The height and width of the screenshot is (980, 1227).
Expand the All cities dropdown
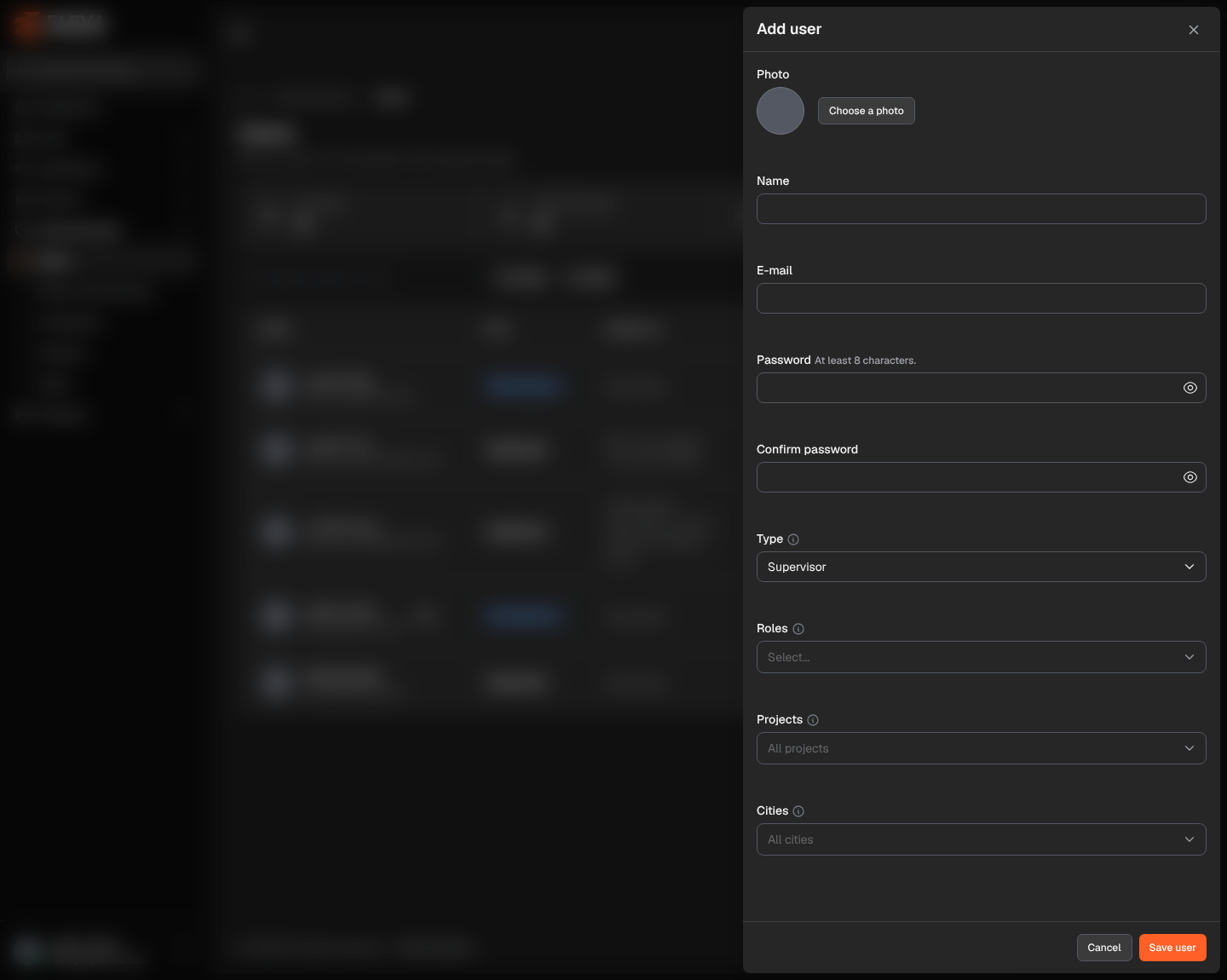tap(982, 839)
